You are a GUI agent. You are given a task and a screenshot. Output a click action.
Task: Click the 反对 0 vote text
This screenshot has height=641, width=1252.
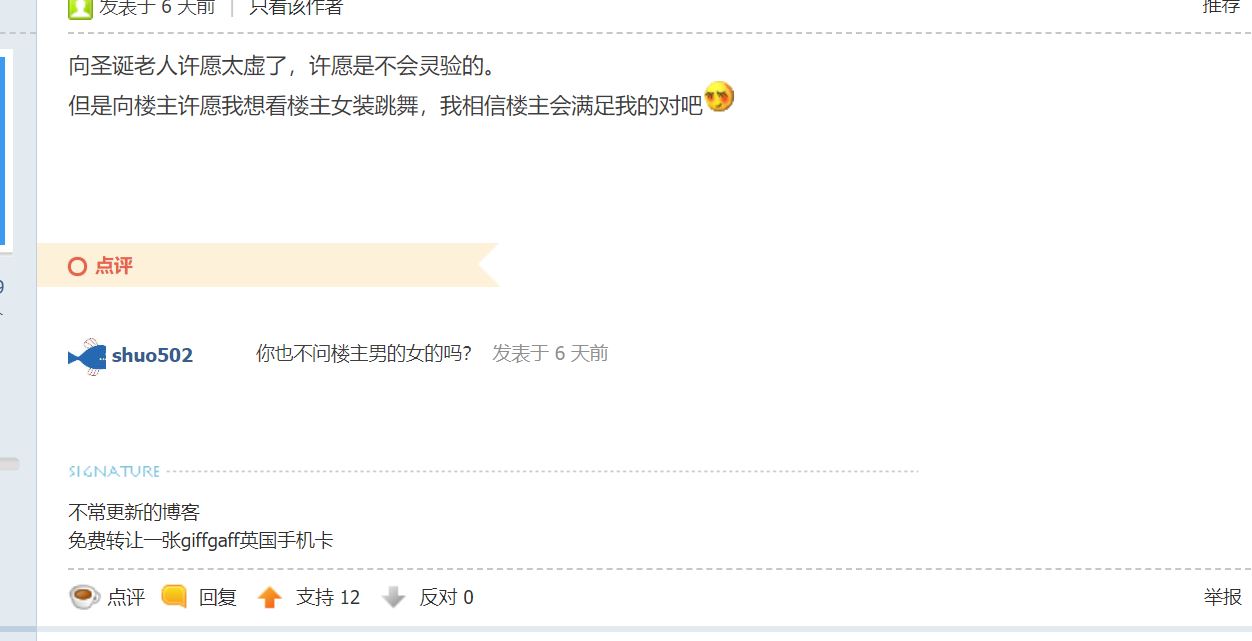click(446, 598)
